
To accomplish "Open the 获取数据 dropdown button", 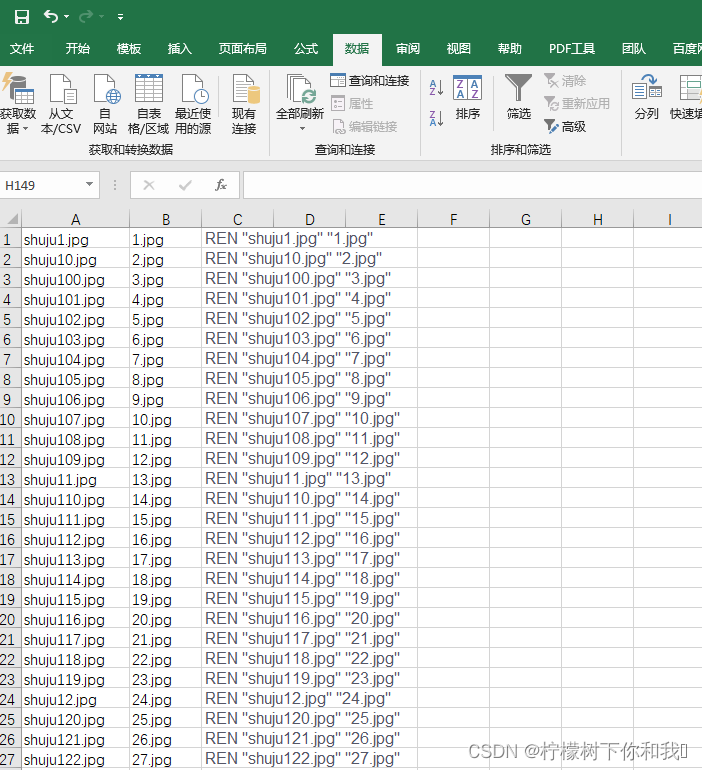I will pos(18,104).
